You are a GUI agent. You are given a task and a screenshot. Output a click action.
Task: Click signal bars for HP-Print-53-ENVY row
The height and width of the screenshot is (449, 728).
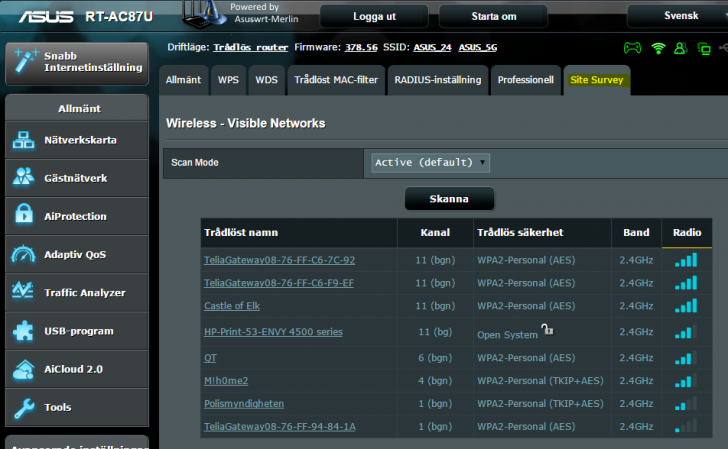point(686,332)
